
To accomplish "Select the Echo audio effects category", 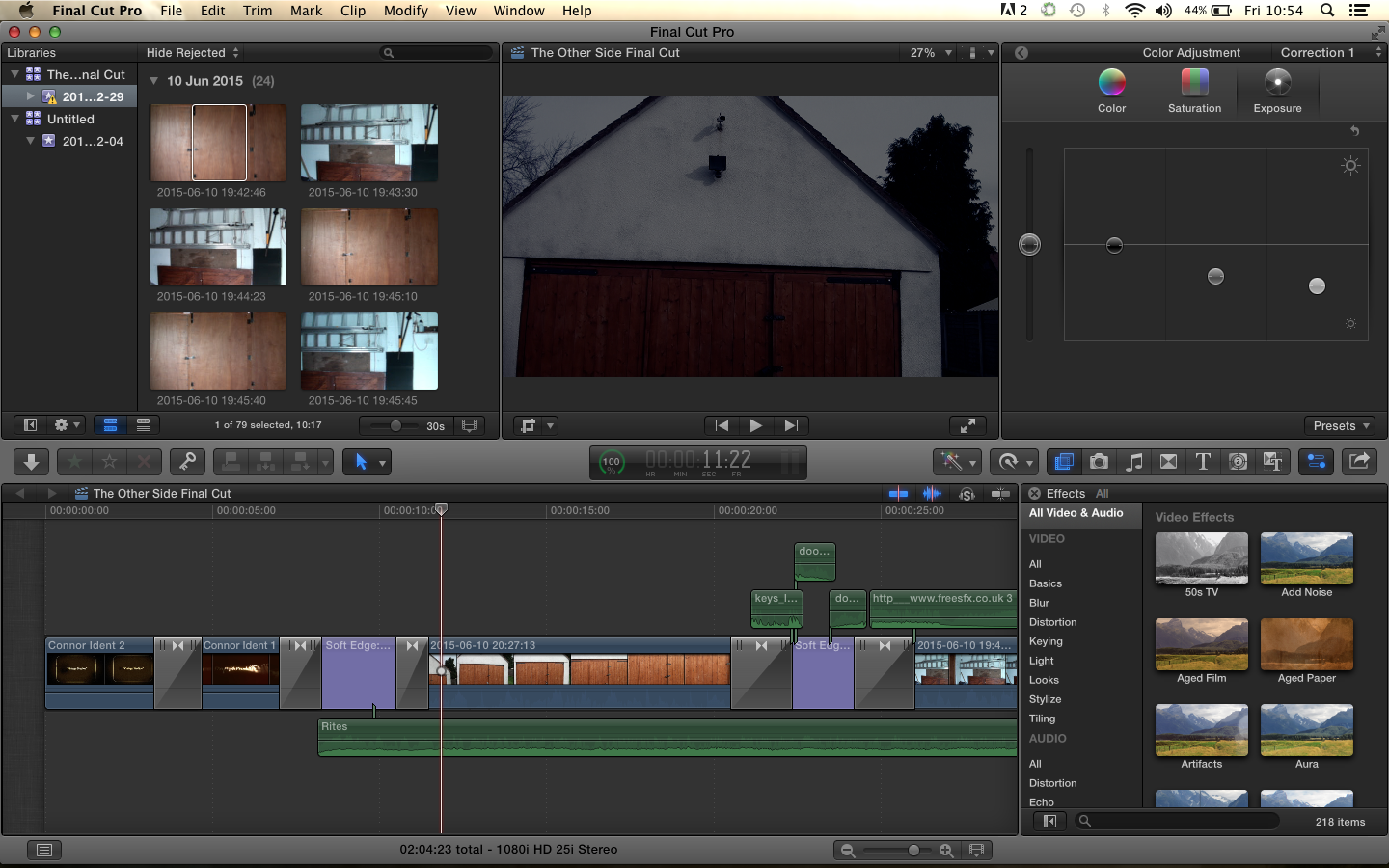I will (1042, 802).
